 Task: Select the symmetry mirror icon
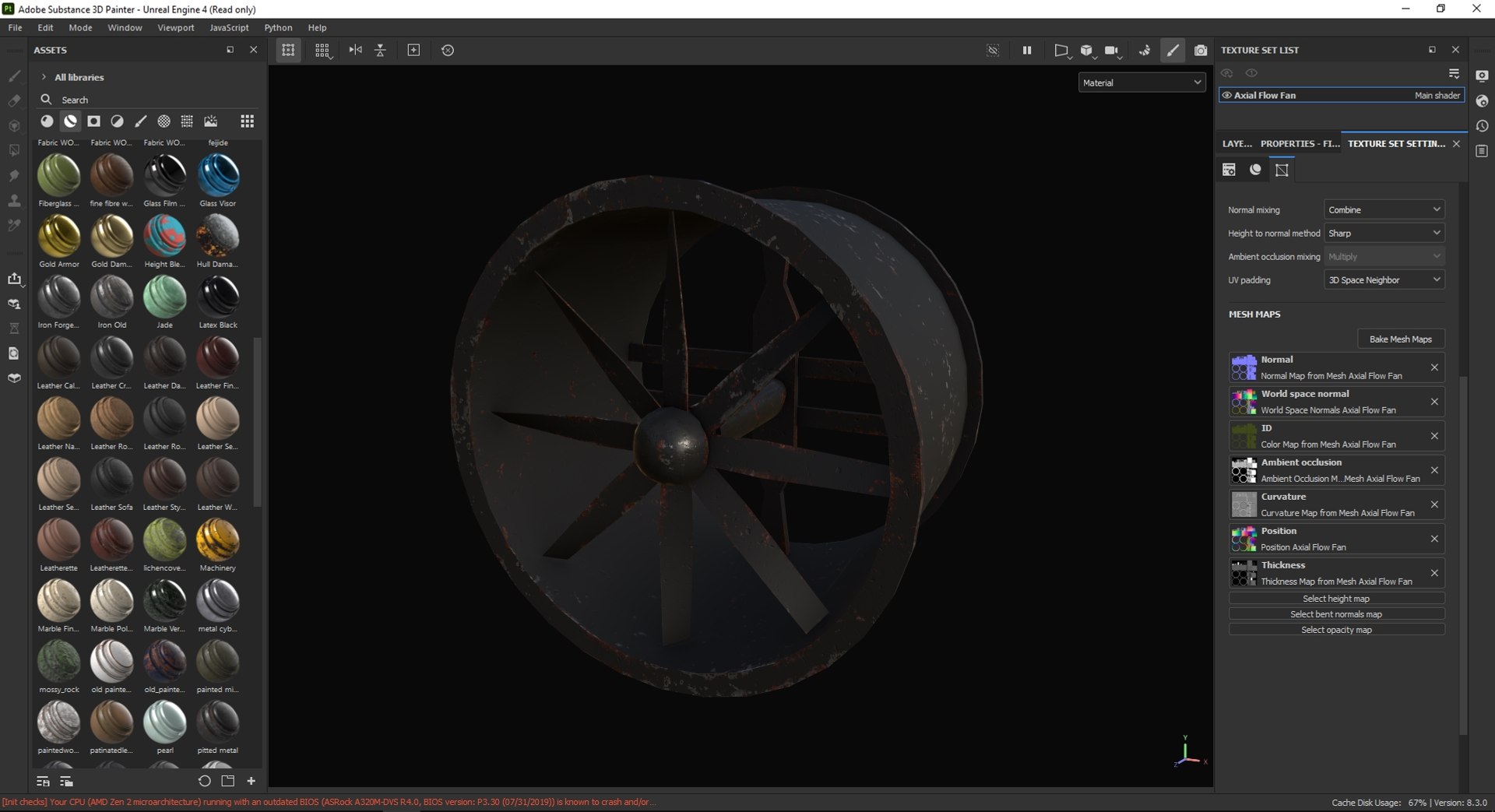(x=355, y=51)
